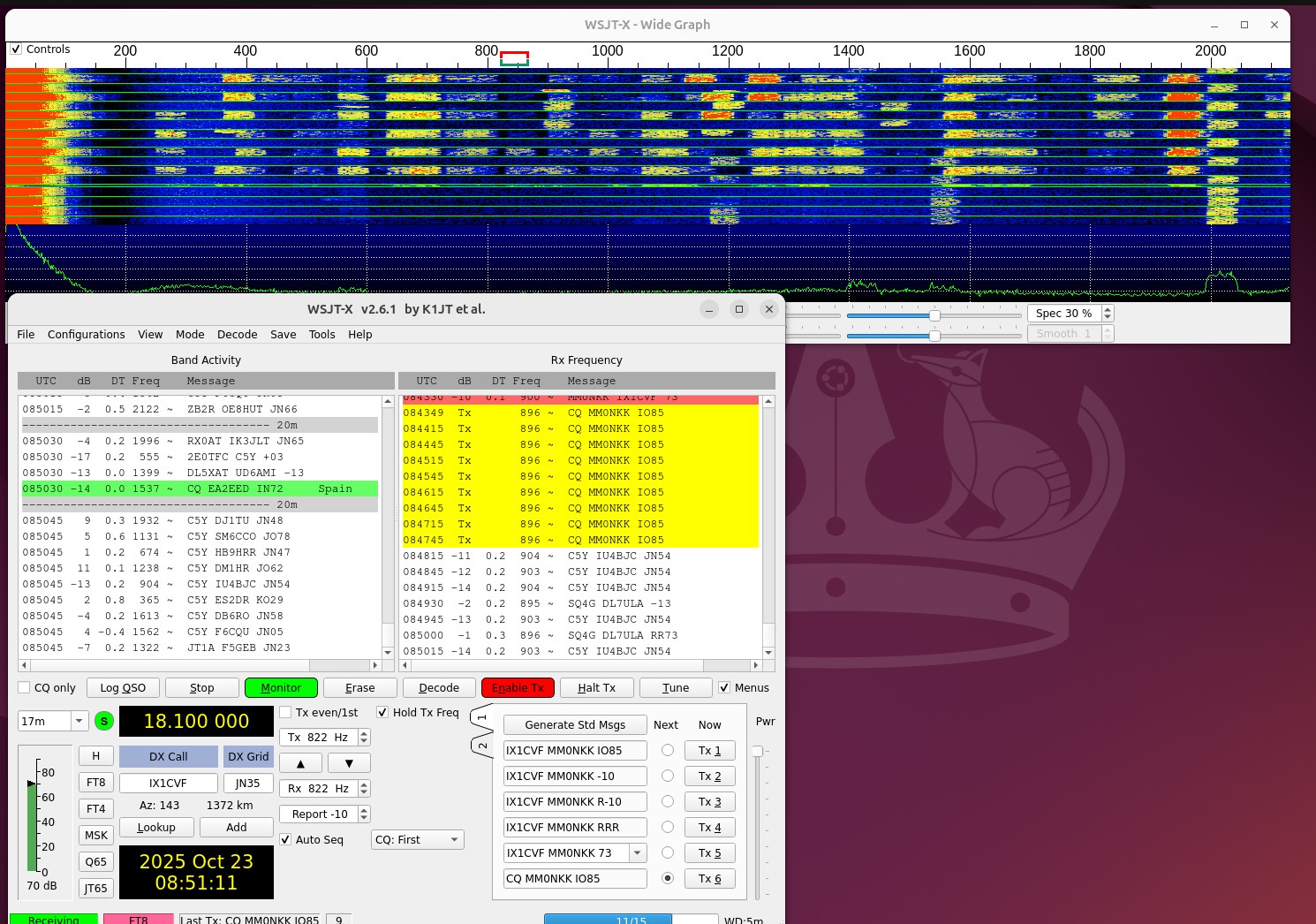Switch to FT4 mode button
This screenshot has width=1316, height=924.
96,809
